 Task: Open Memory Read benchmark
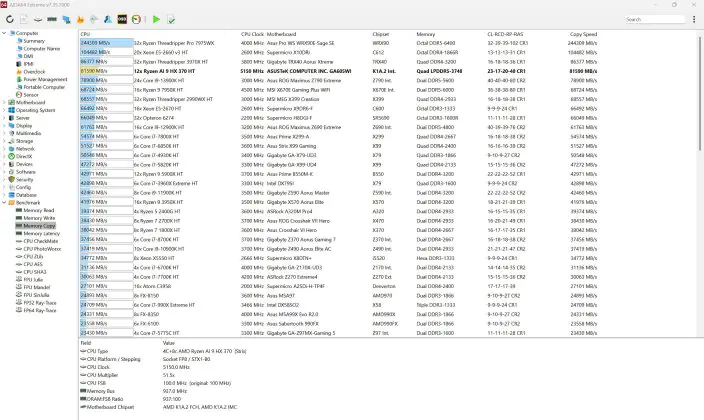(x=39, y=210)
